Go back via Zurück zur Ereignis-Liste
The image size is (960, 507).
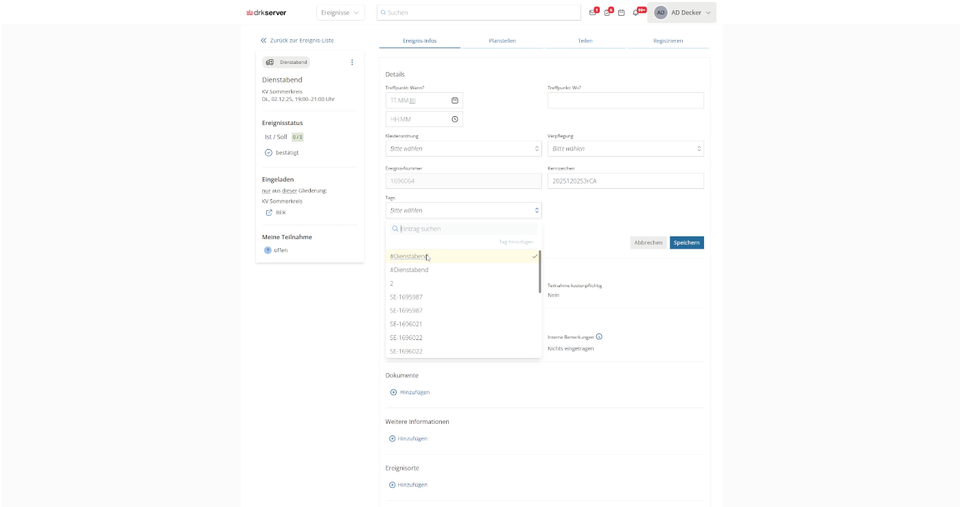(x=297, y=40)
